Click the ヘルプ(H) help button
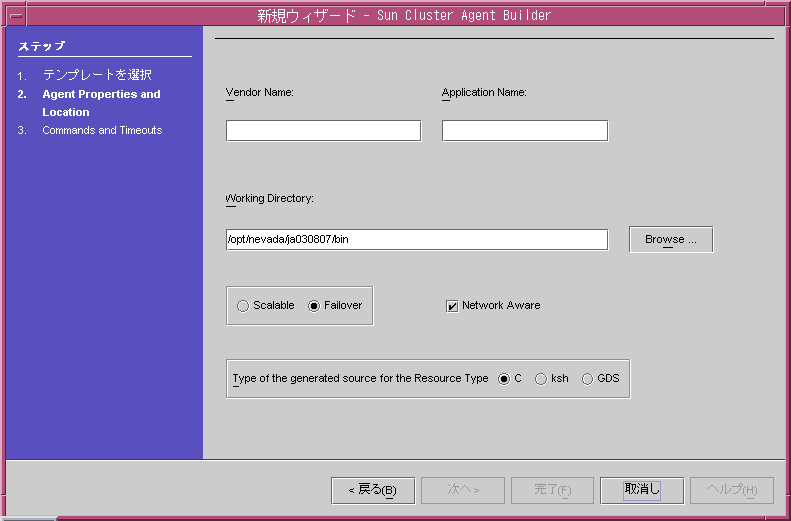791x521 pixels. coord(732,490)
